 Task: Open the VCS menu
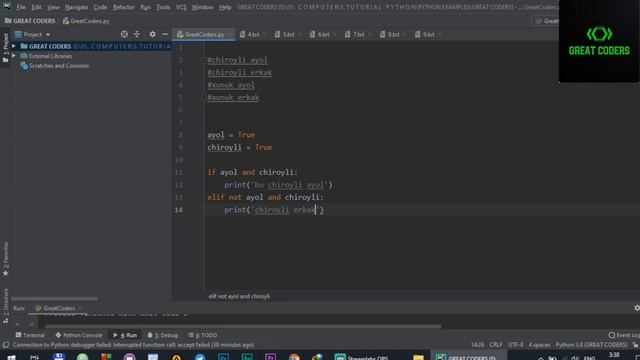coord(181,7)
